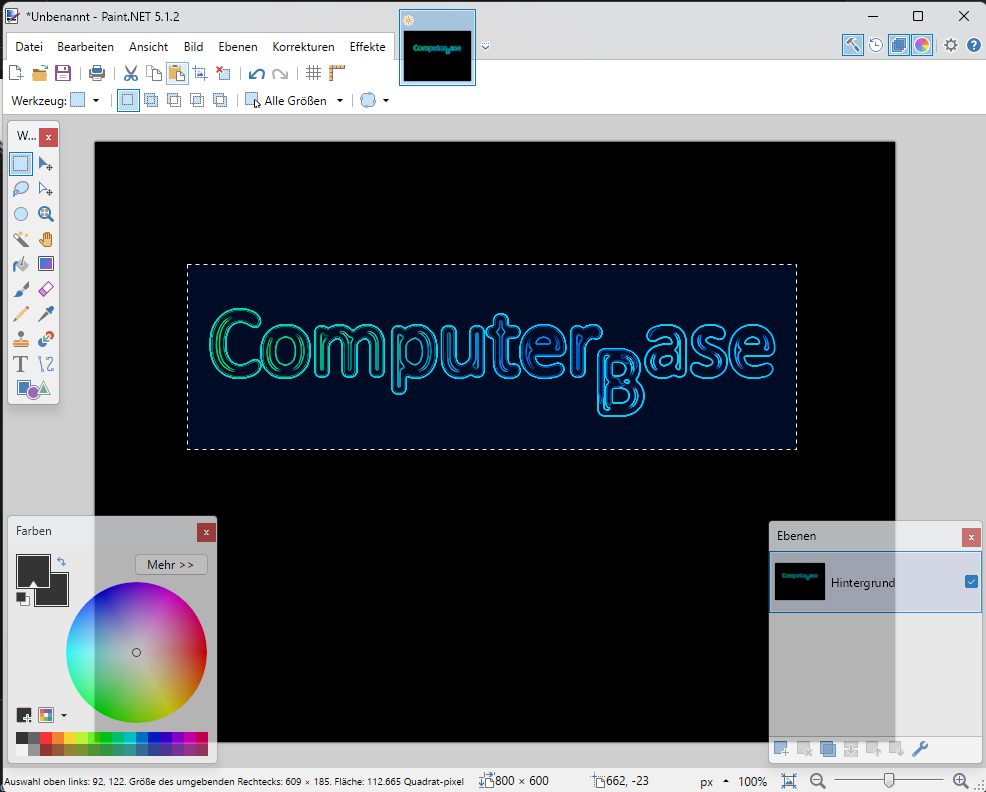Viewport: 986px width, 792px height.
Task: Select the Ellipse Select tool
Action: [21, 214]
